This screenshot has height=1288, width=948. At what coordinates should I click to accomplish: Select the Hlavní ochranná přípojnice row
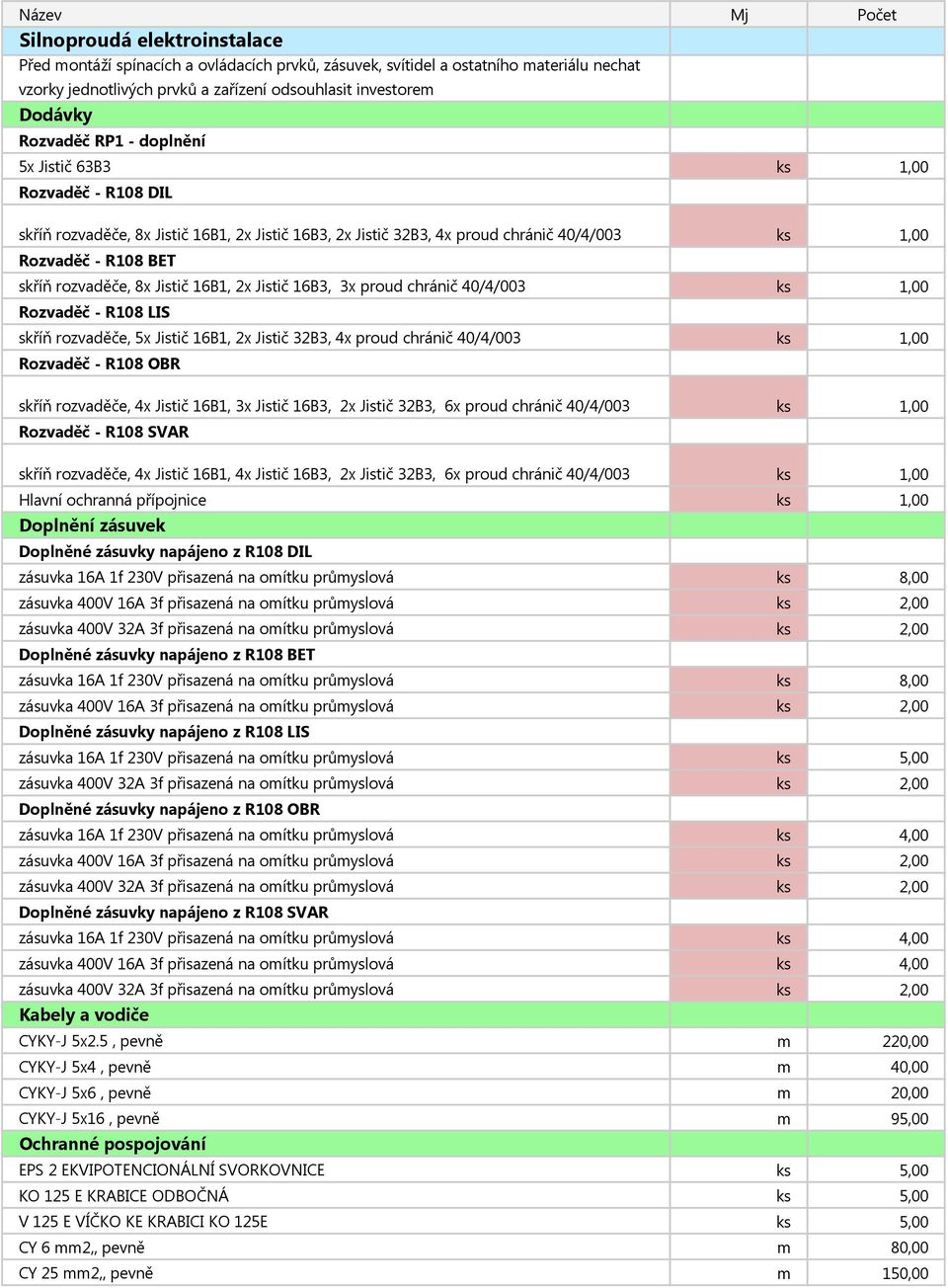pyautogui.click(x=473, y=500)
